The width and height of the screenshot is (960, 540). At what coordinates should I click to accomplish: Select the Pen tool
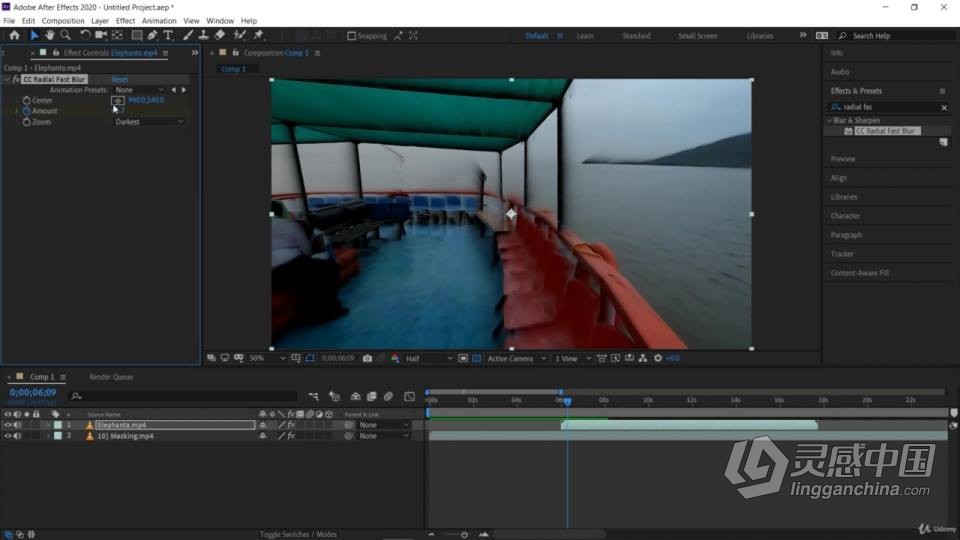pyautogui.click(x=152, y=36)
